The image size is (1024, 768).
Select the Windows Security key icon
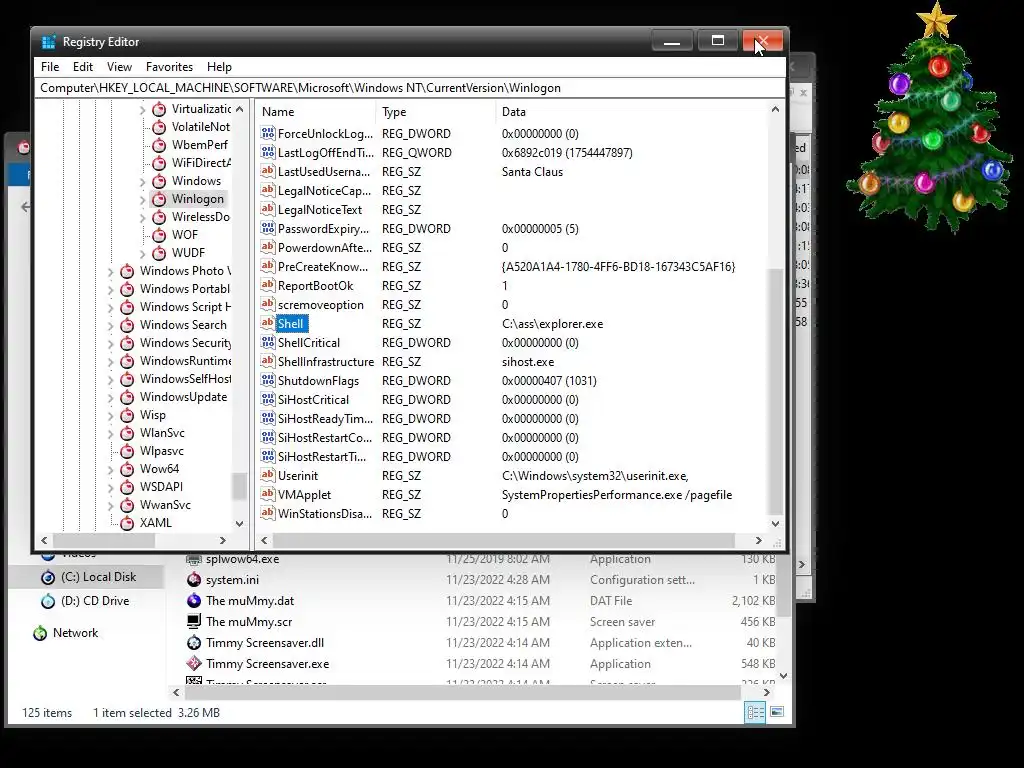point(127,343)
